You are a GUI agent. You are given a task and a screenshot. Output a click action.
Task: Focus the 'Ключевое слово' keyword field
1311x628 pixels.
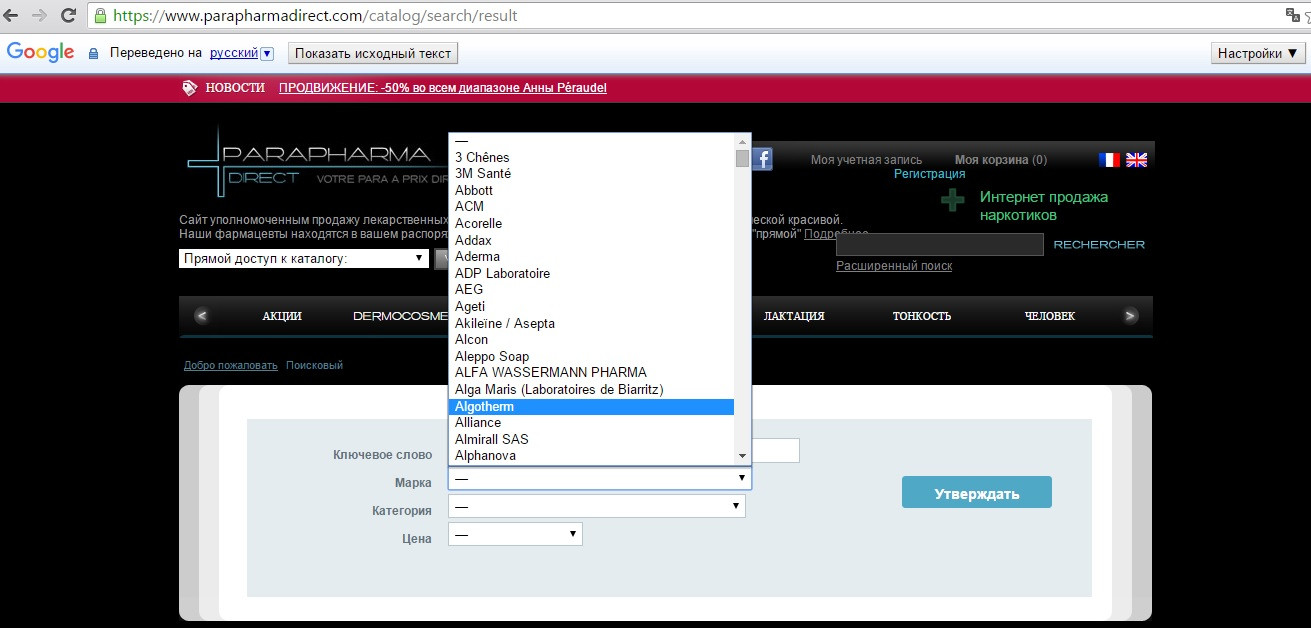point(775,451)
